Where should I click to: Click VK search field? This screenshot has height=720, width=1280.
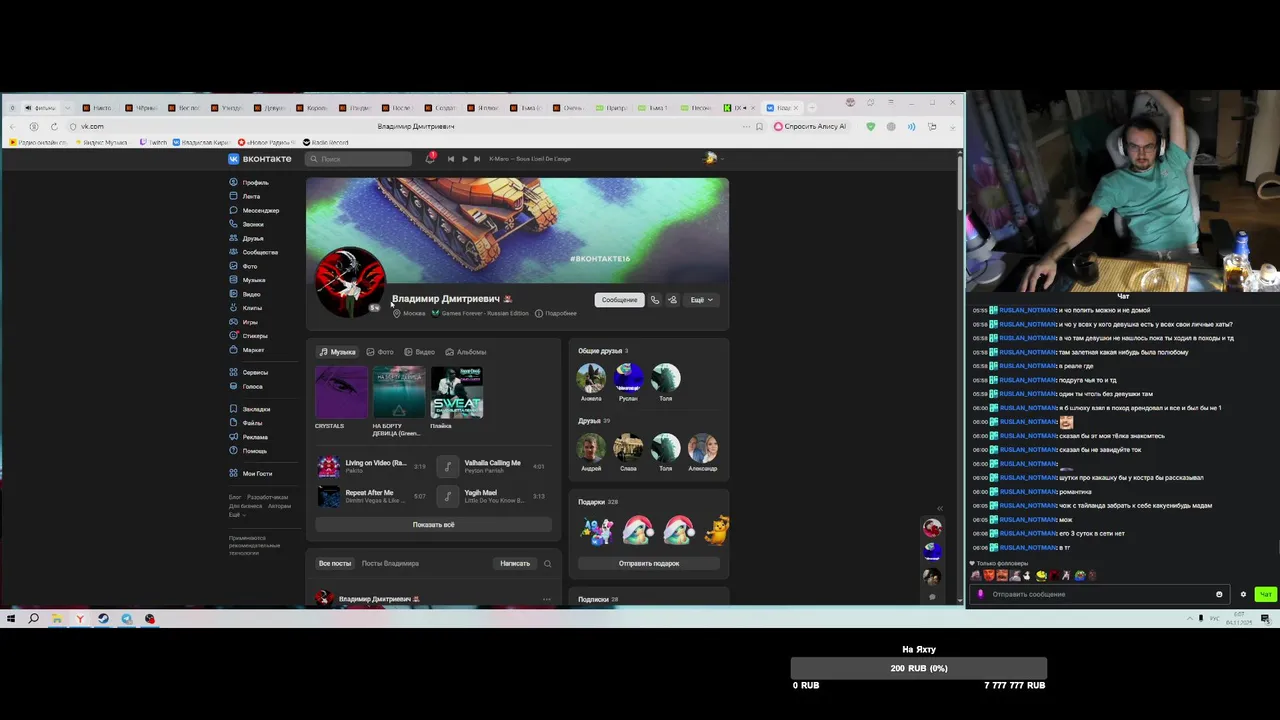pos(359,158)
